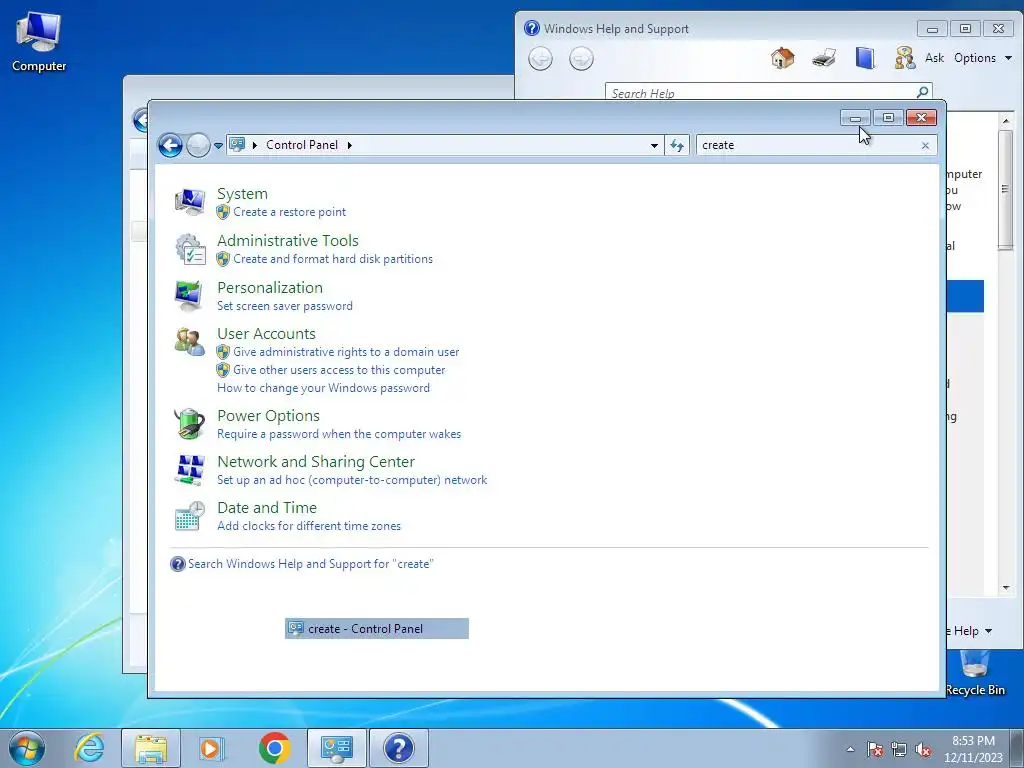Expand the address bar history dropdown
The width and height of the screenshot is (1024, 768).
(x=654, y=146)
